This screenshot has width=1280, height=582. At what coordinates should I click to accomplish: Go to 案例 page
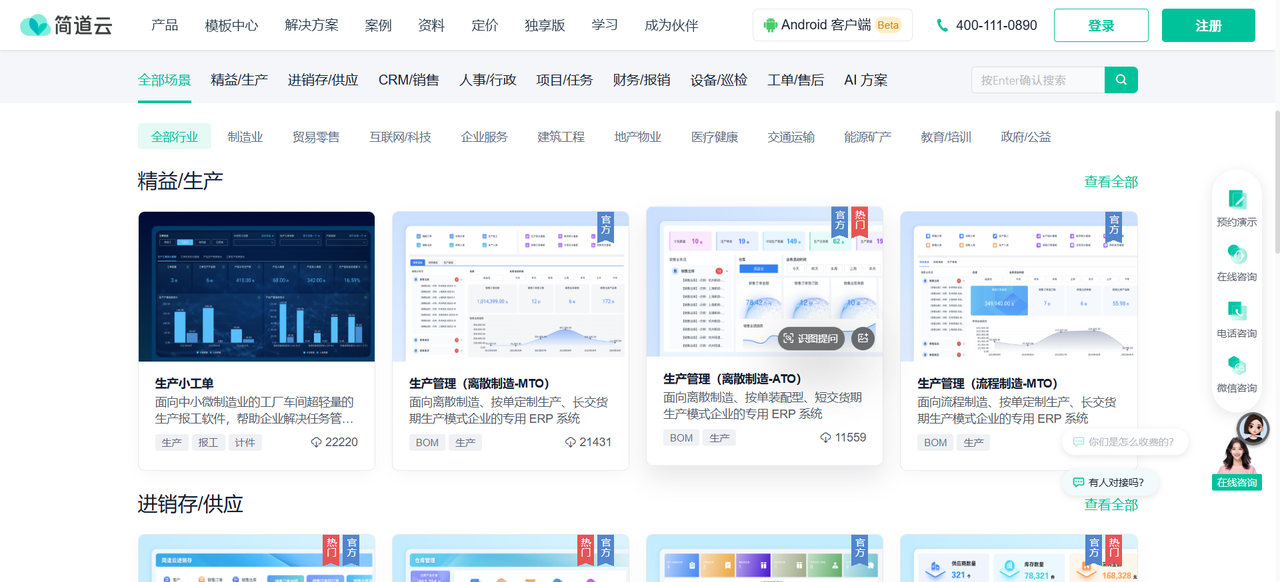[378, 25]
